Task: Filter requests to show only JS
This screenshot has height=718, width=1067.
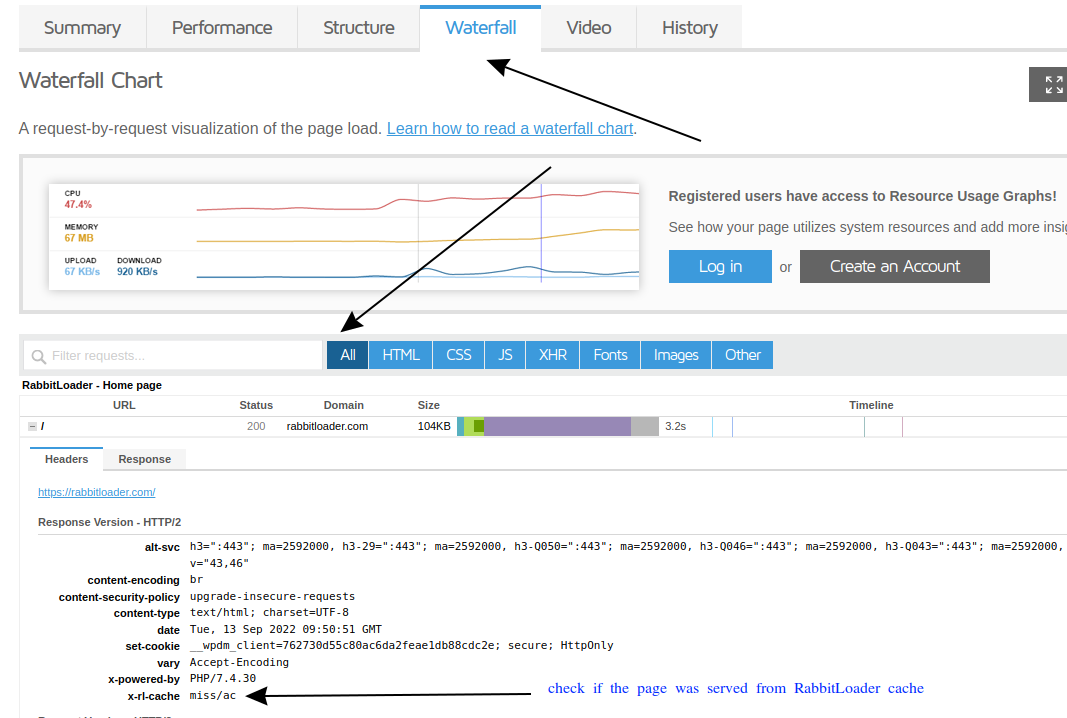Action: click(505, 355)
